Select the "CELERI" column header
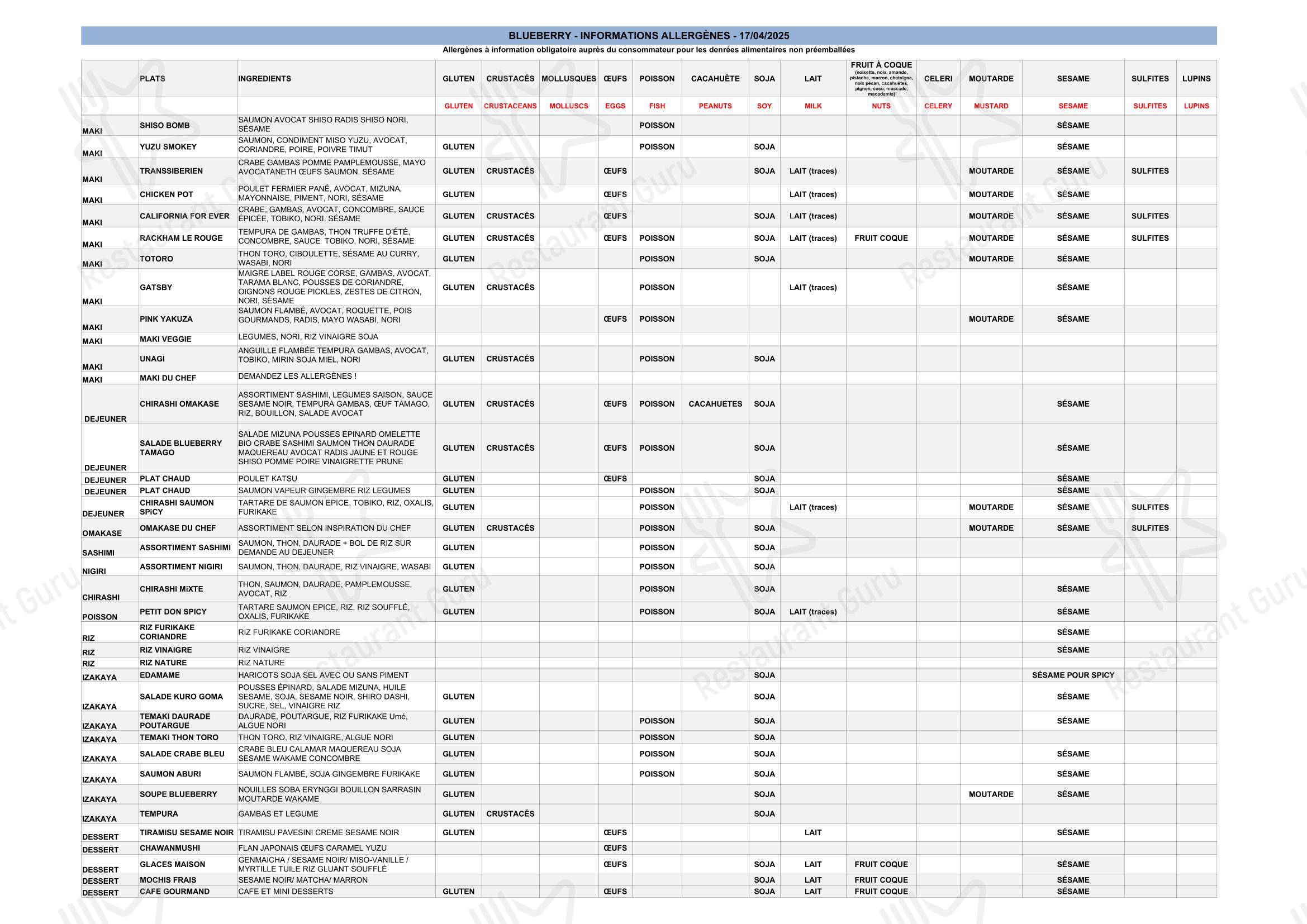This screenshot has height=924, width=1307. pos(938,79)
